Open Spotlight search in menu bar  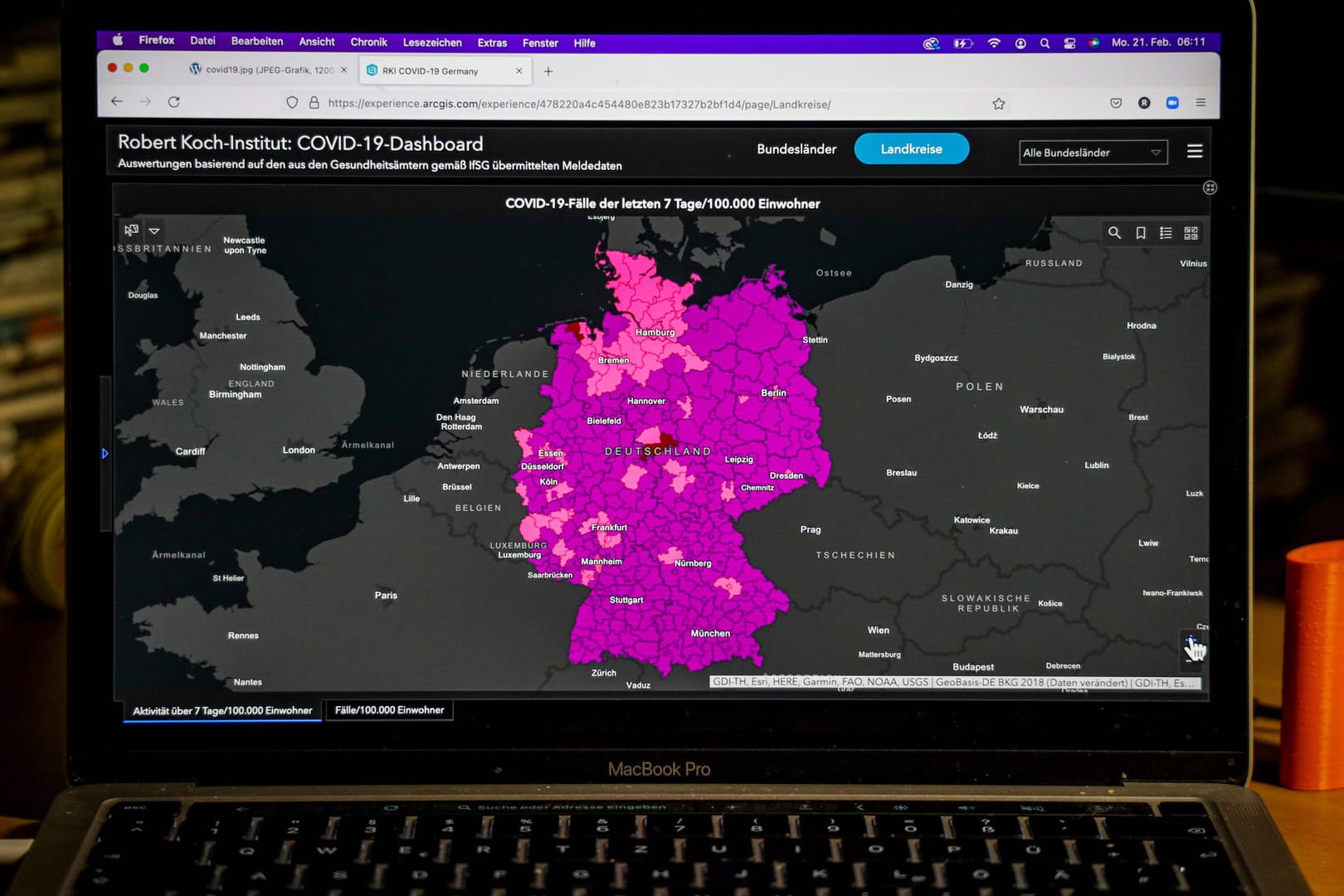tap(1045, 43)
